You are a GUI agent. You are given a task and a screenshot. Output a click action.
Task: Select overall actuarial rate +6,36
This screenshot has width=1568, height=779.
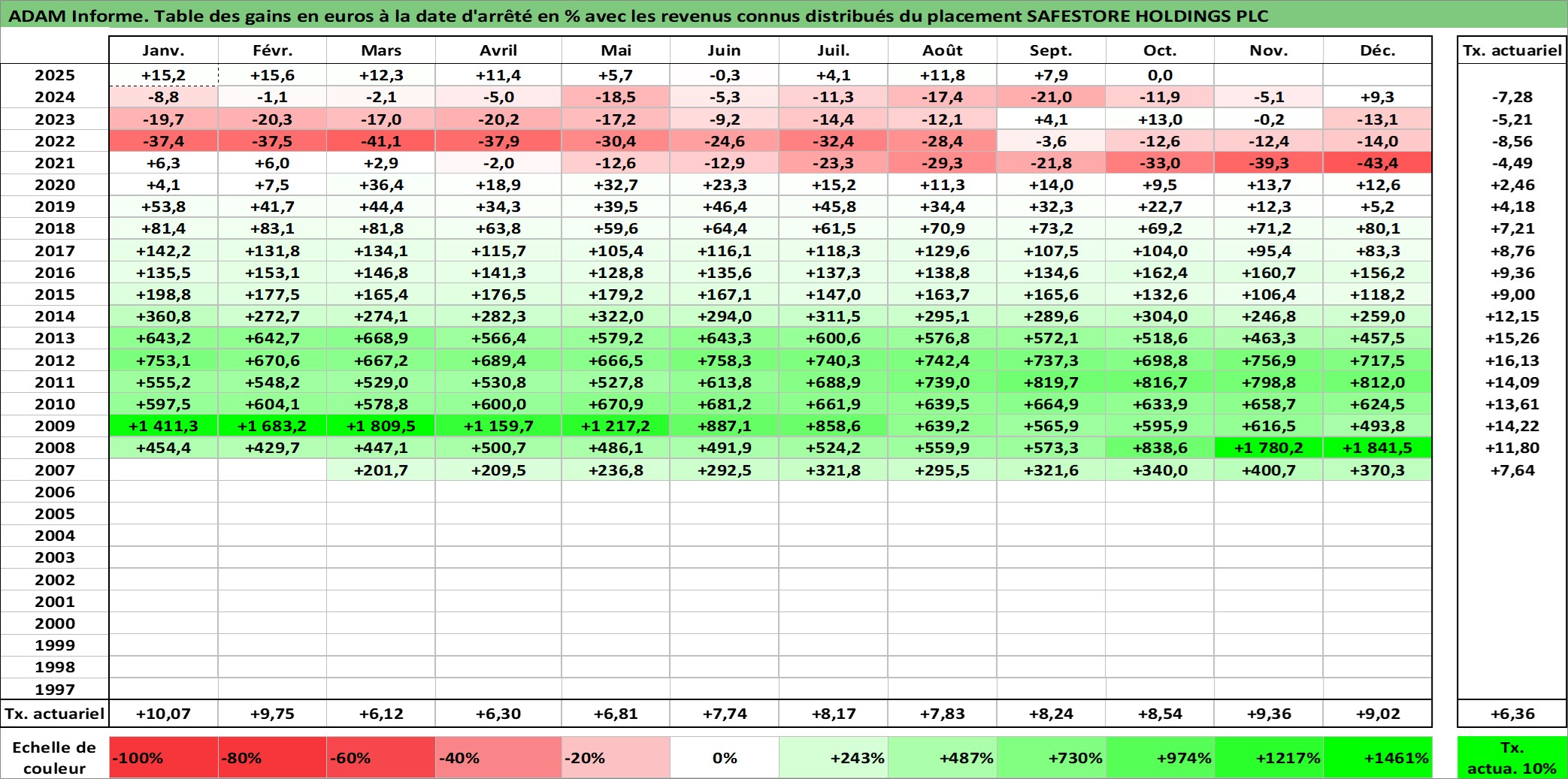(1512, 714)
